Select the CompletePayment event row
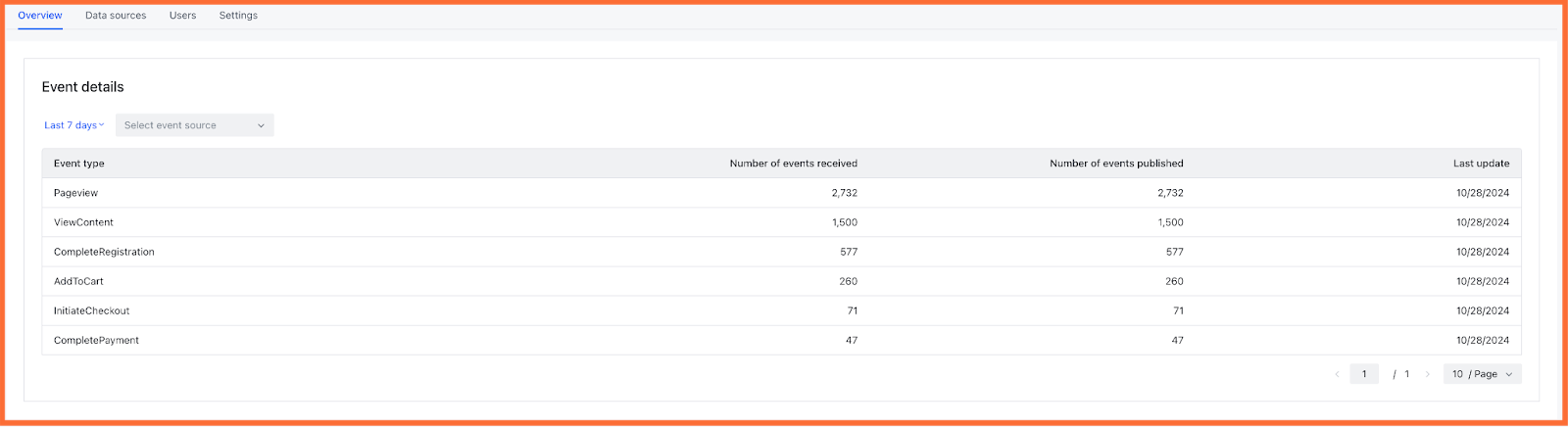Viewport: 1568px width, 427px height. coord(781,340)
